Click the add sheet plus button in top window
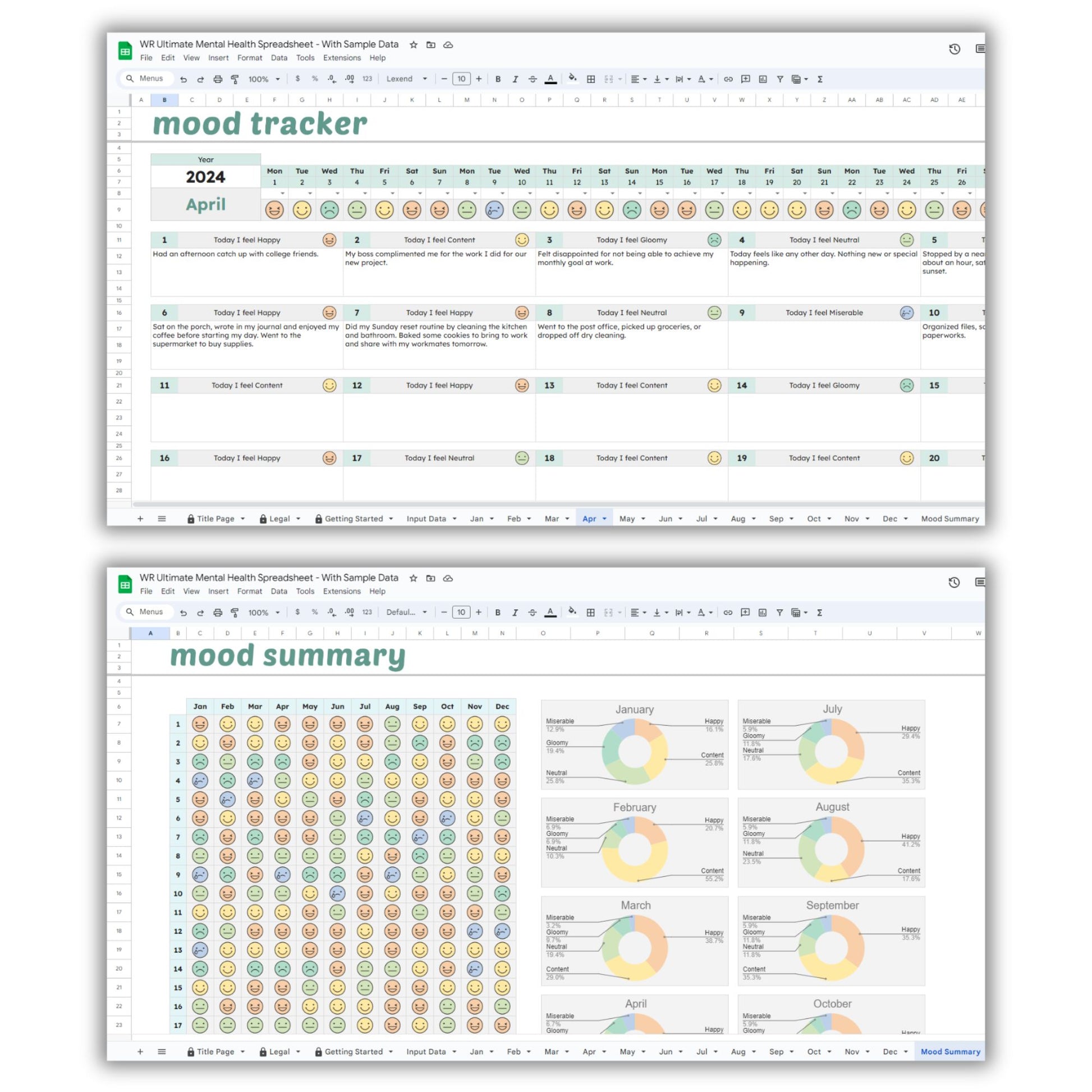The width and height of the screenshot is (1092, 1092). pos(140,519)
